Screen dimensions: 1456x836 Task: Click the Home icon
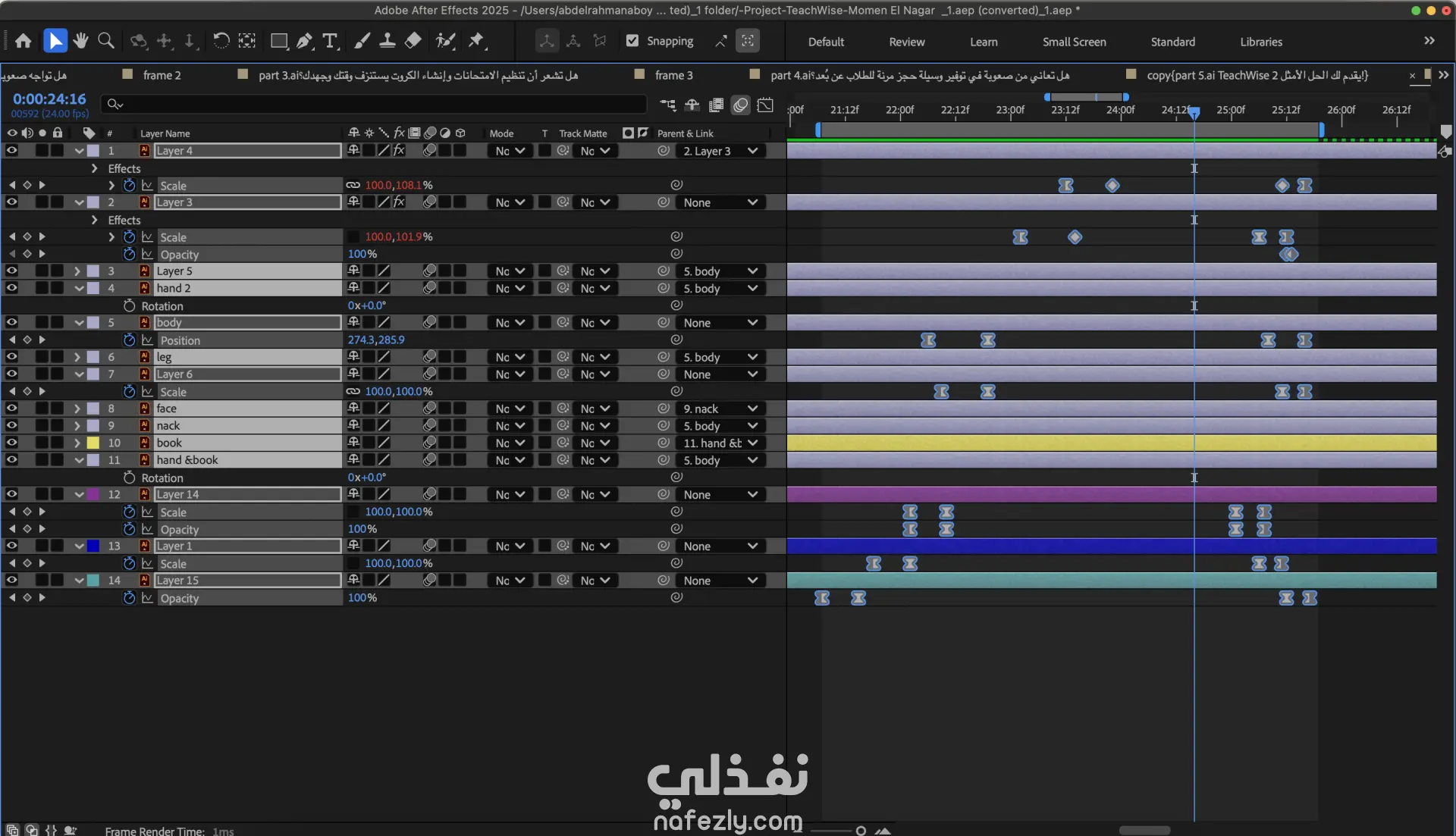click(x=24, y=41)
